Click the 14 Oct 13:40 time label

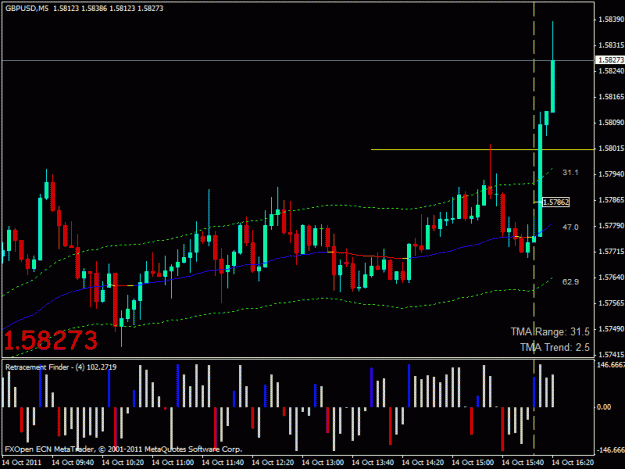click(373, 463)
